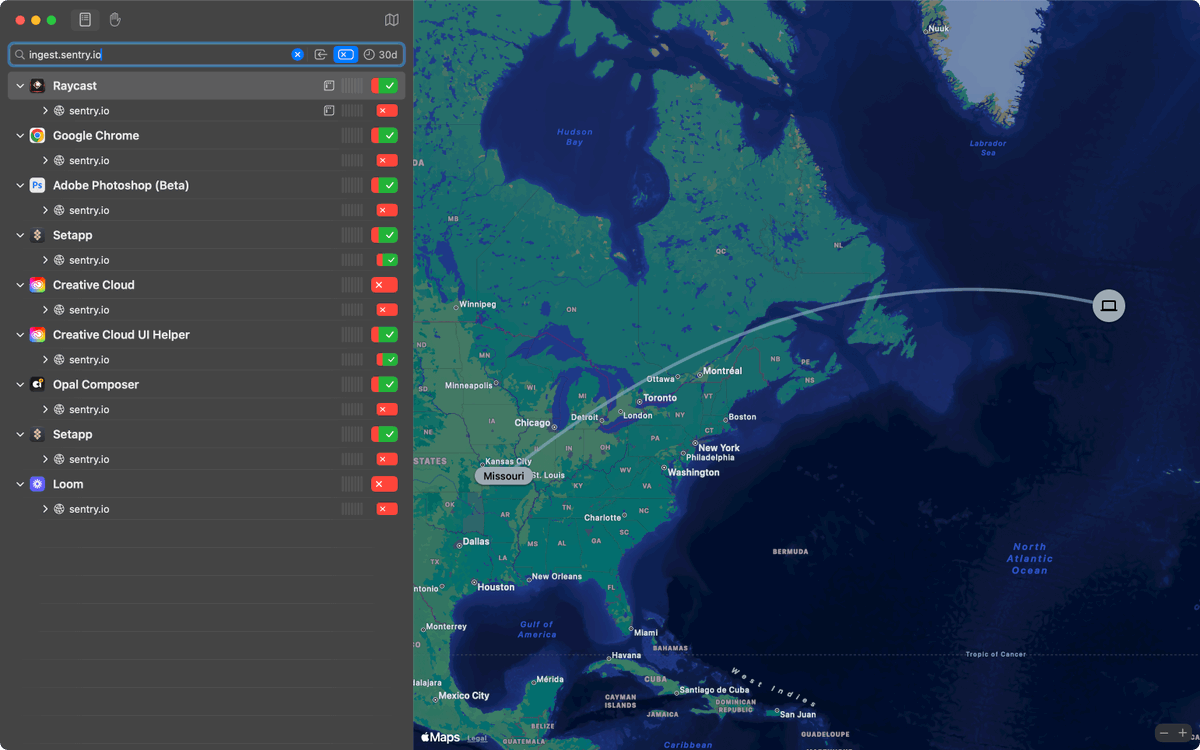Select the Google Chrome connection row
This screenshot has width=1200, height=750.
pyautogui.click(x=206, y=136)
